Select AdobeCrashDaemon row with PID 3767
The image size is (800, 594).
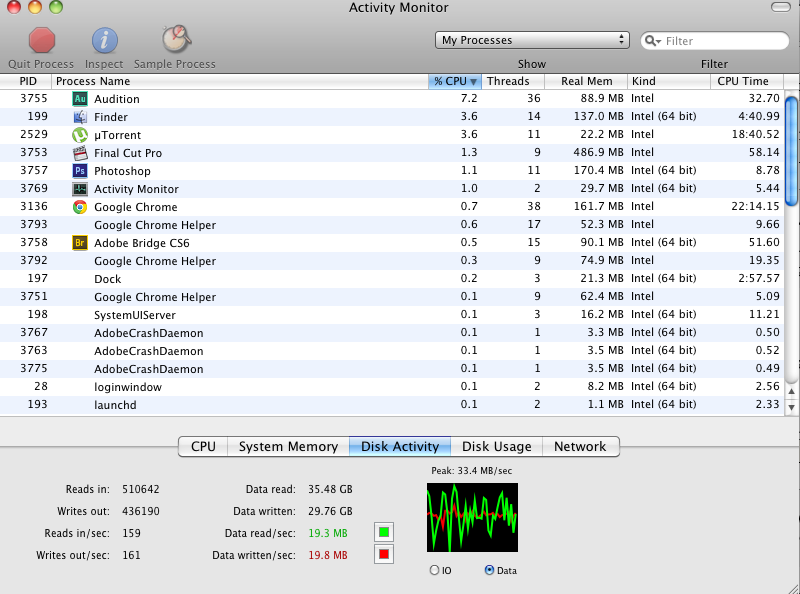click(x=392, y=333)
